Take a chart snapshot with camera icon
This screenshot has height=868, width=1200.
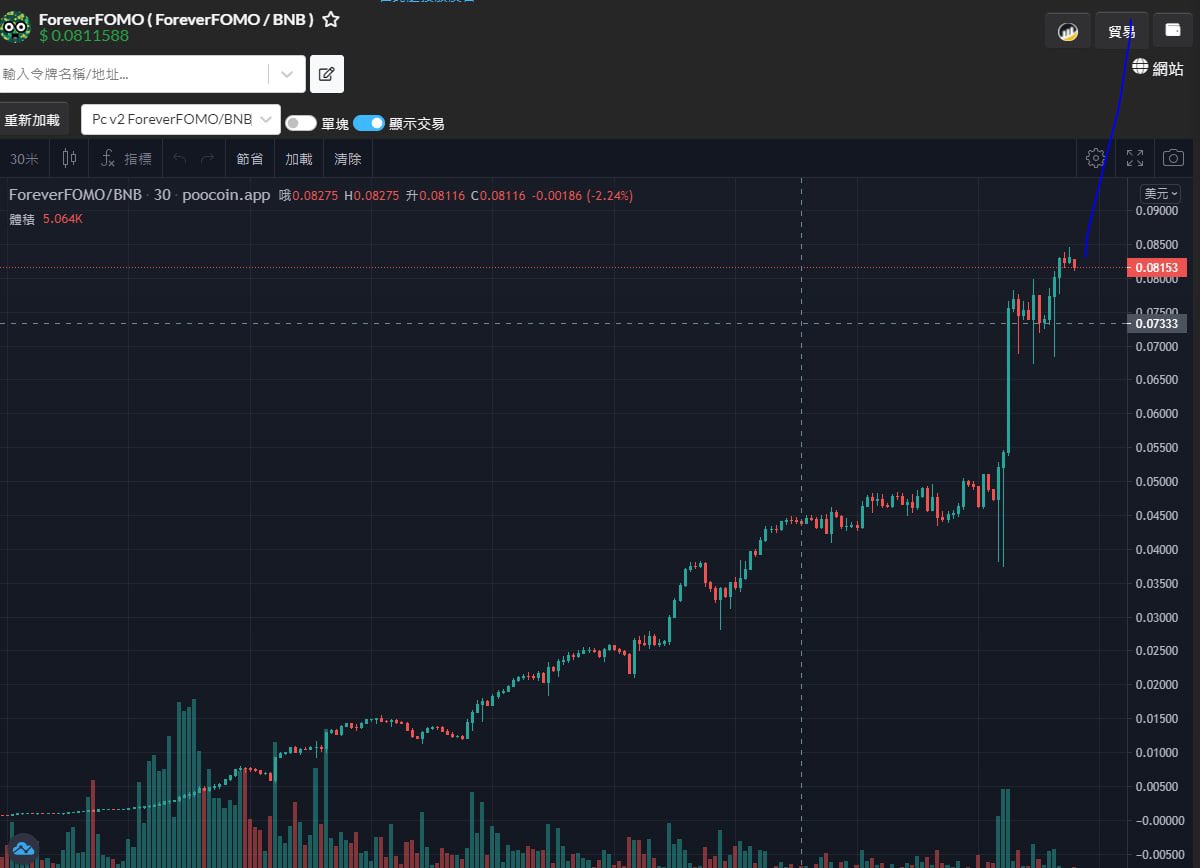tap(1173, 158)
